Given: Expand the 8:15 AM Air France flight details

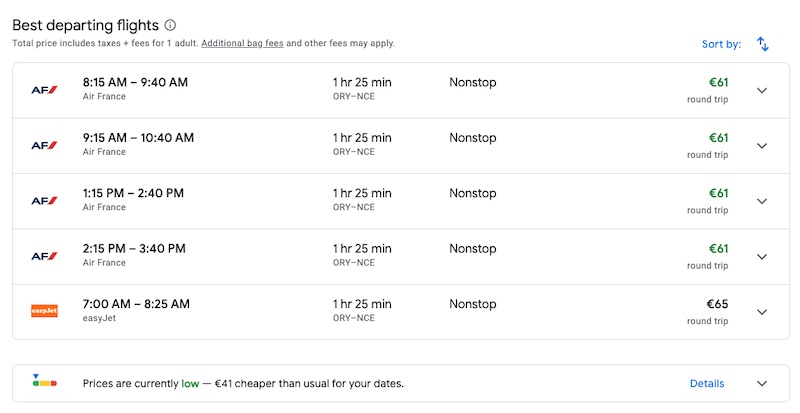Looking at the screenshot, I should (x=762, y=90).
